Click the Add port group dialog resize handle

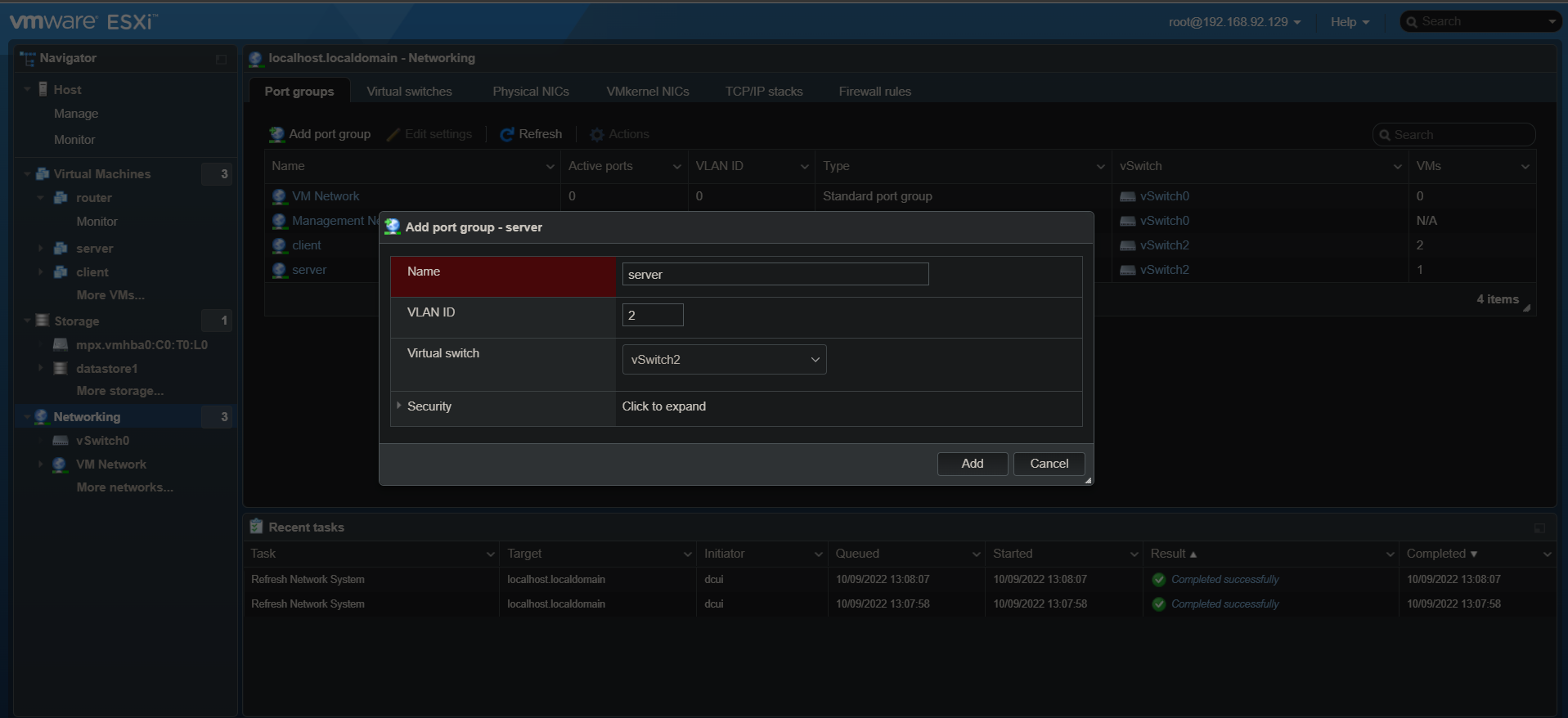pyautogui.click(x=1088, y=481)
